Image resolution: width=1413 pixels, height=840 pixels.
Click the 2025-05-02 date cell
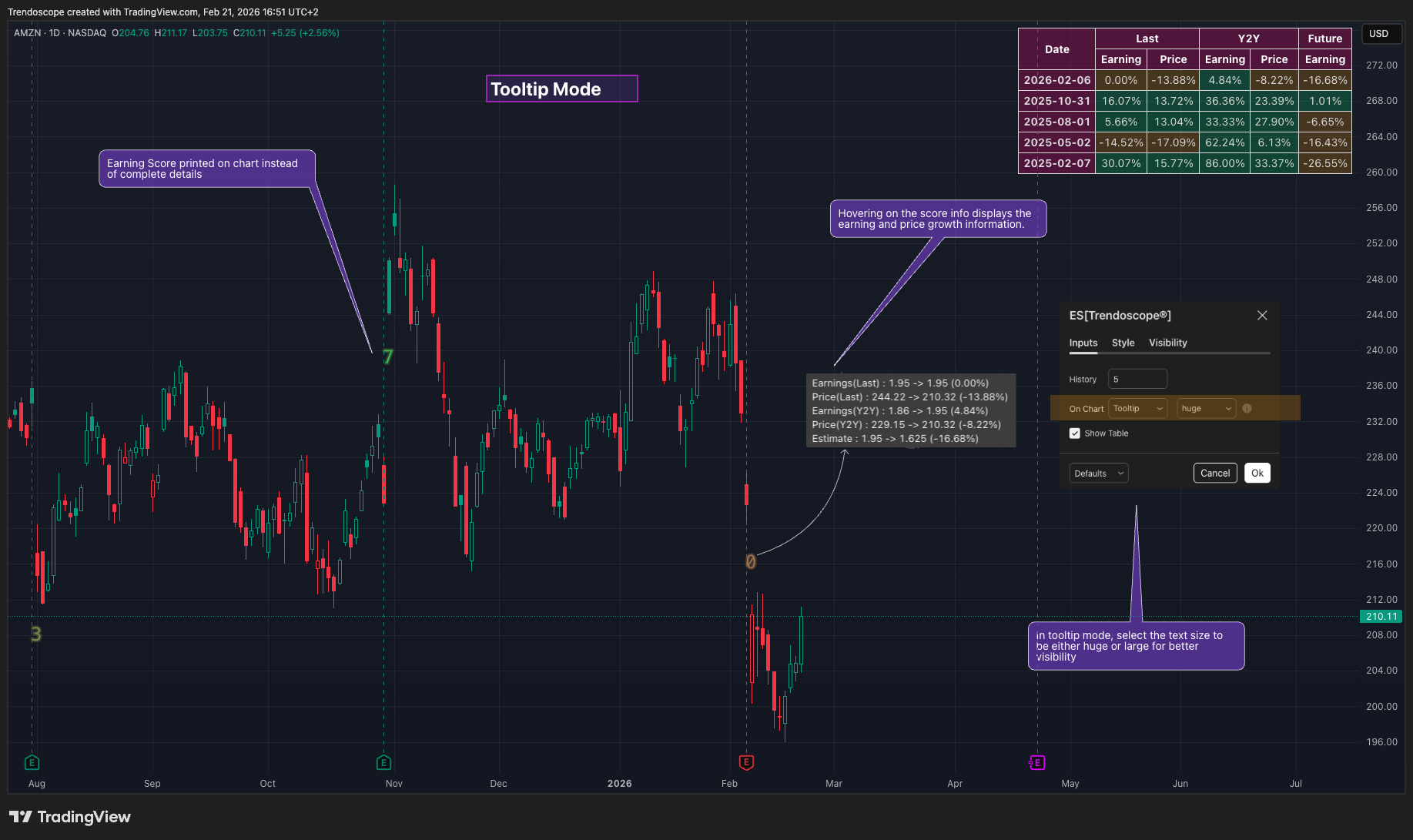pyautogui.click(x=1056, y=142)
